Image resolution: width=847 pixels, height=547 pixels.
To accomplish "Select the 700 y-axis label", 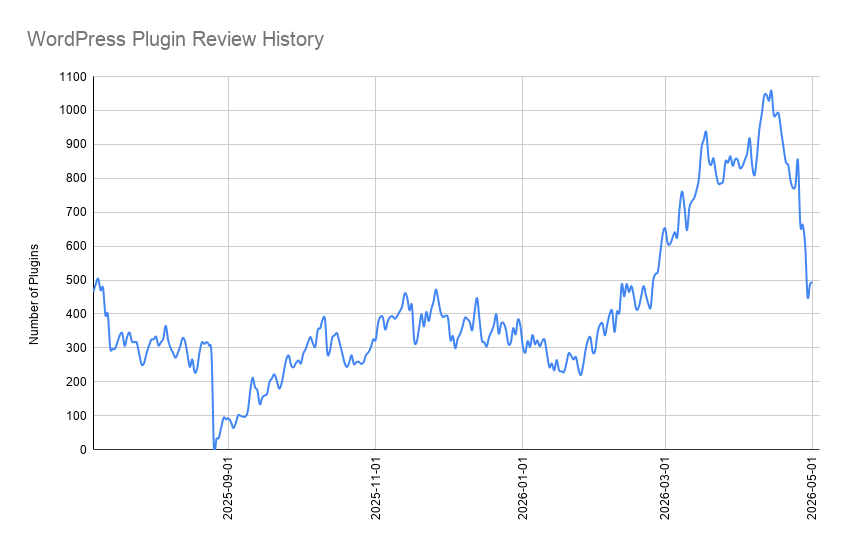I will (x=76, y=212).
